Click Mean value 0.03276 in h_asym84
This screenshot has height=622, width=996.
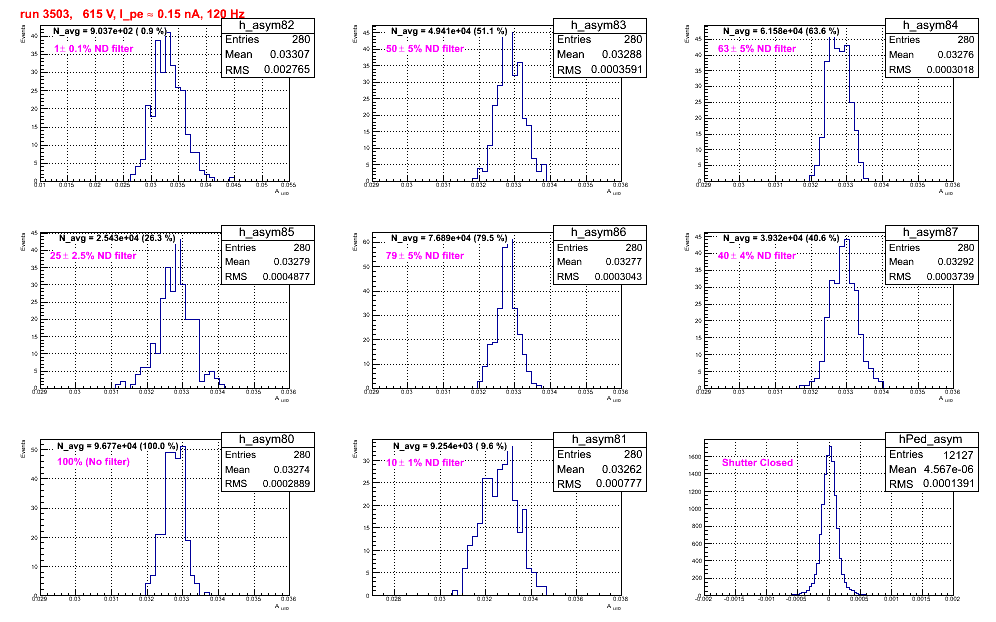click(955, 55)
